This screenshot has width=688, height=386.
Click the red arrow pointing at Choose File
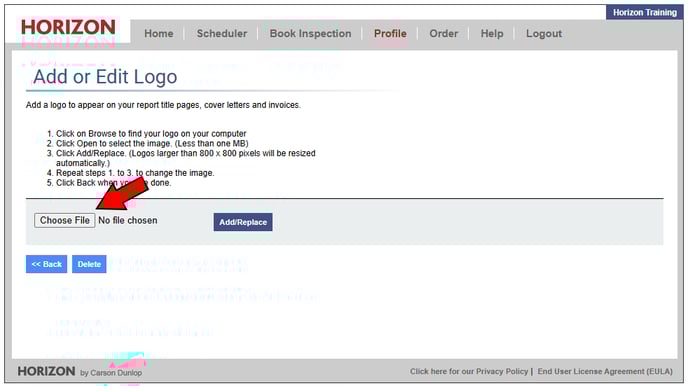tap(122, 193)
